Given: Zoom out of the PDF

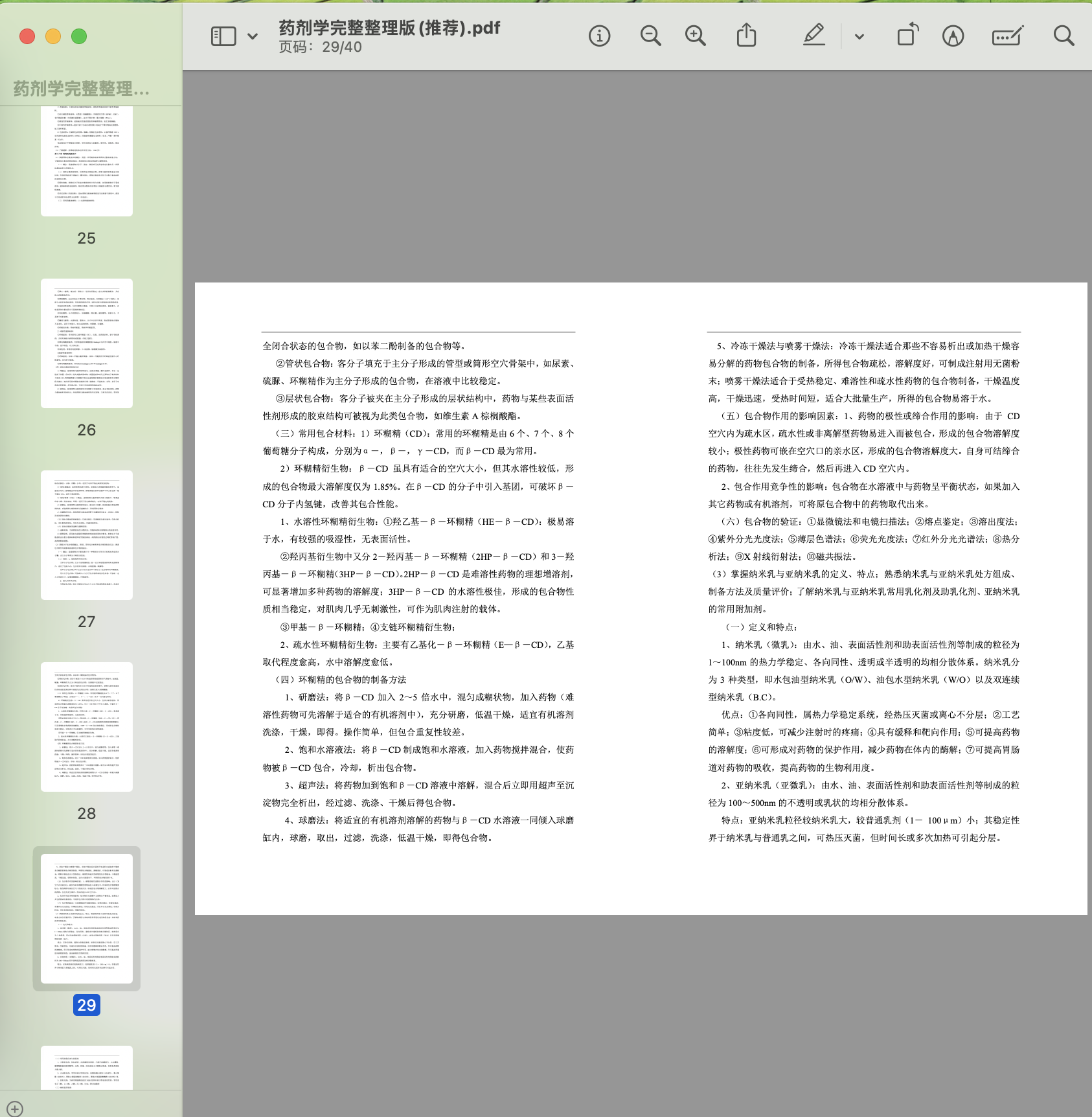Looking at the screenshot, I should tap(650, 36).
